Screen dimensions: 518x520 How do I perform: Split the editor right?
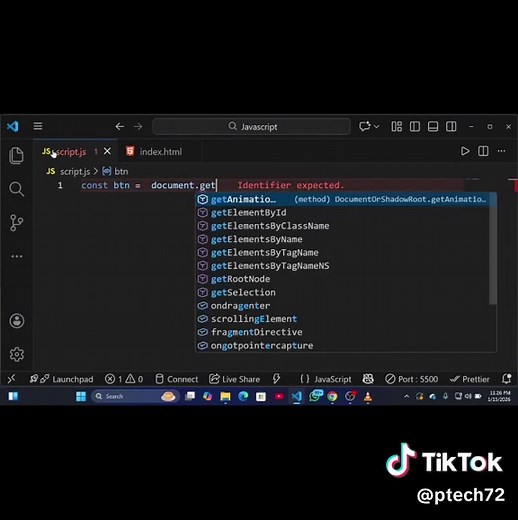click(483, 151)
